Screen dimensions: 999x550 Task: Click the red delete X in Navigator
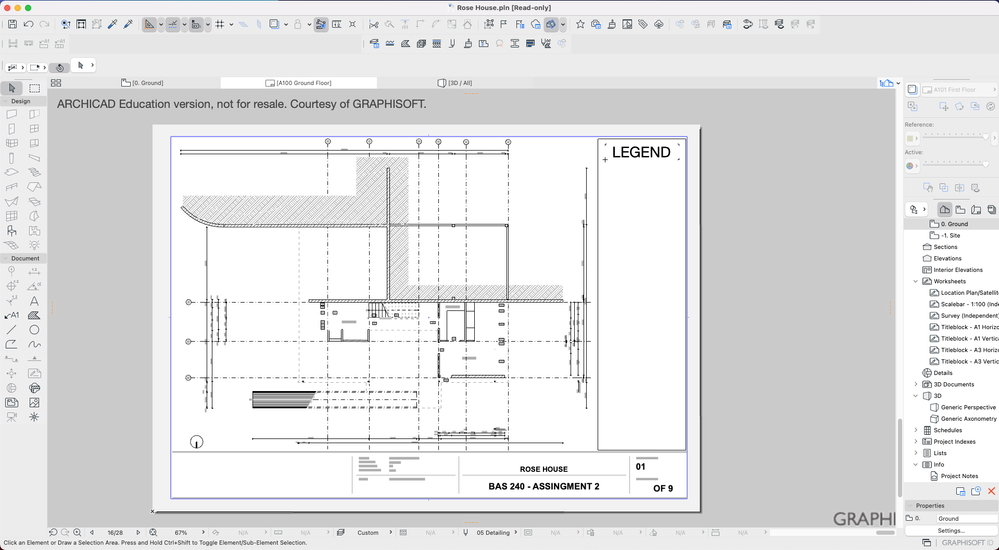click(991, 491)
